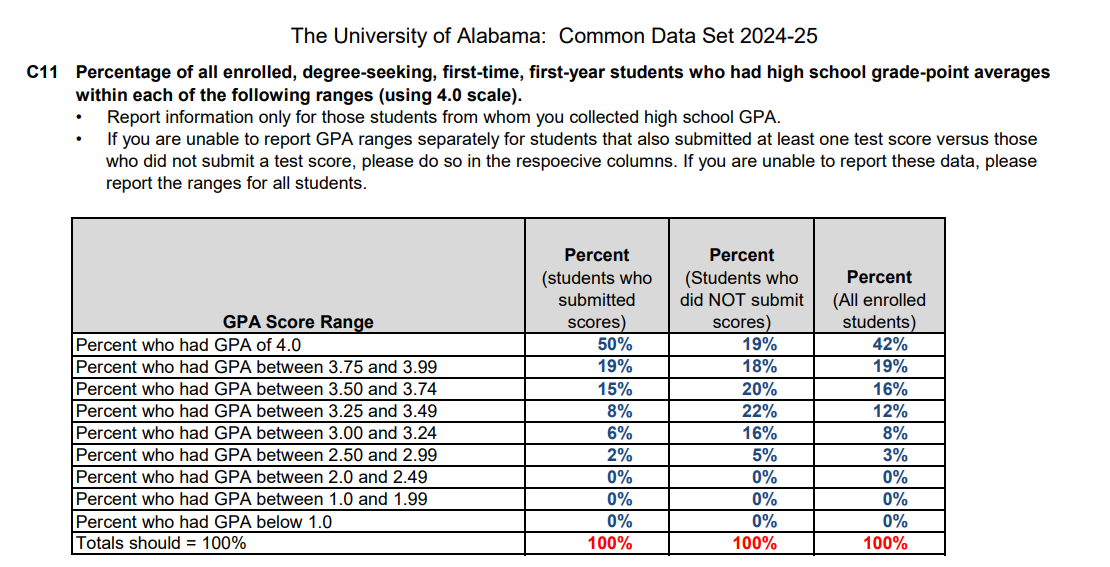Click the bullet text 'Report information only for those students'

tap(443, 117)
